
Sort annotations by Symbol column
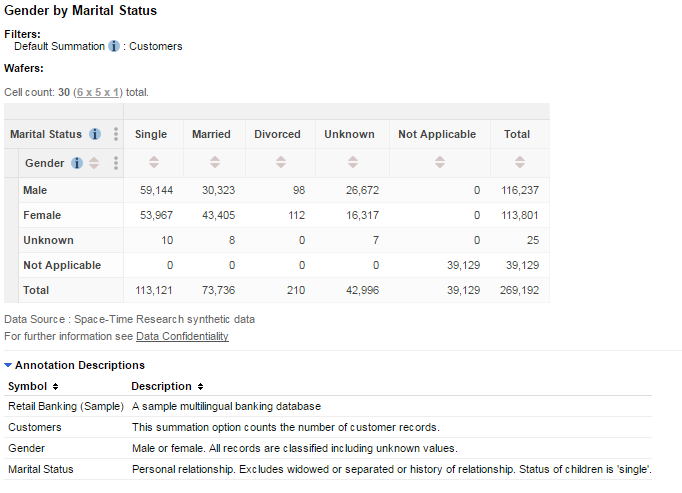pyautogui.click(x=56, y=386)
